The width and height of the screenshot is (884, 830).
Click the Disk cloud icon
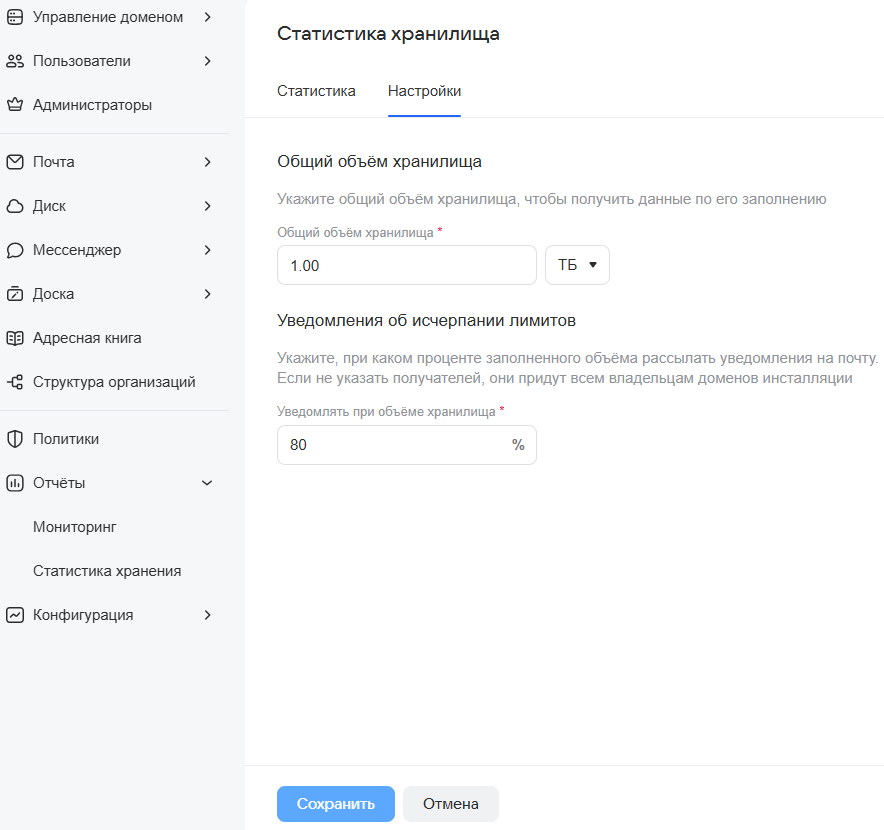point(15,206)
